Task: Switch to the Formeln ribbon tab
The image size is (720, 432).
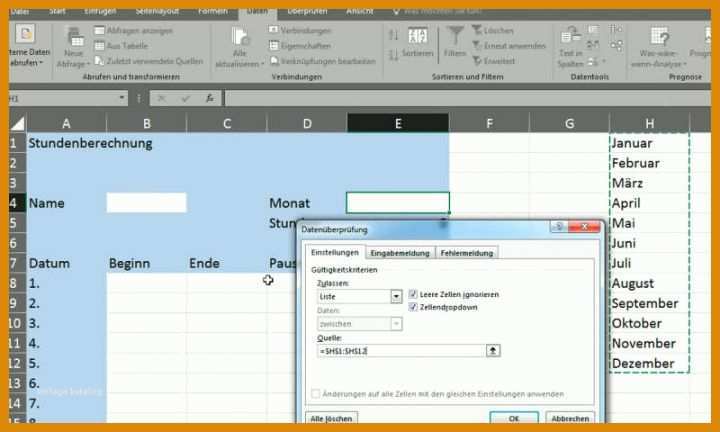Action: click(x=213, y=11)
